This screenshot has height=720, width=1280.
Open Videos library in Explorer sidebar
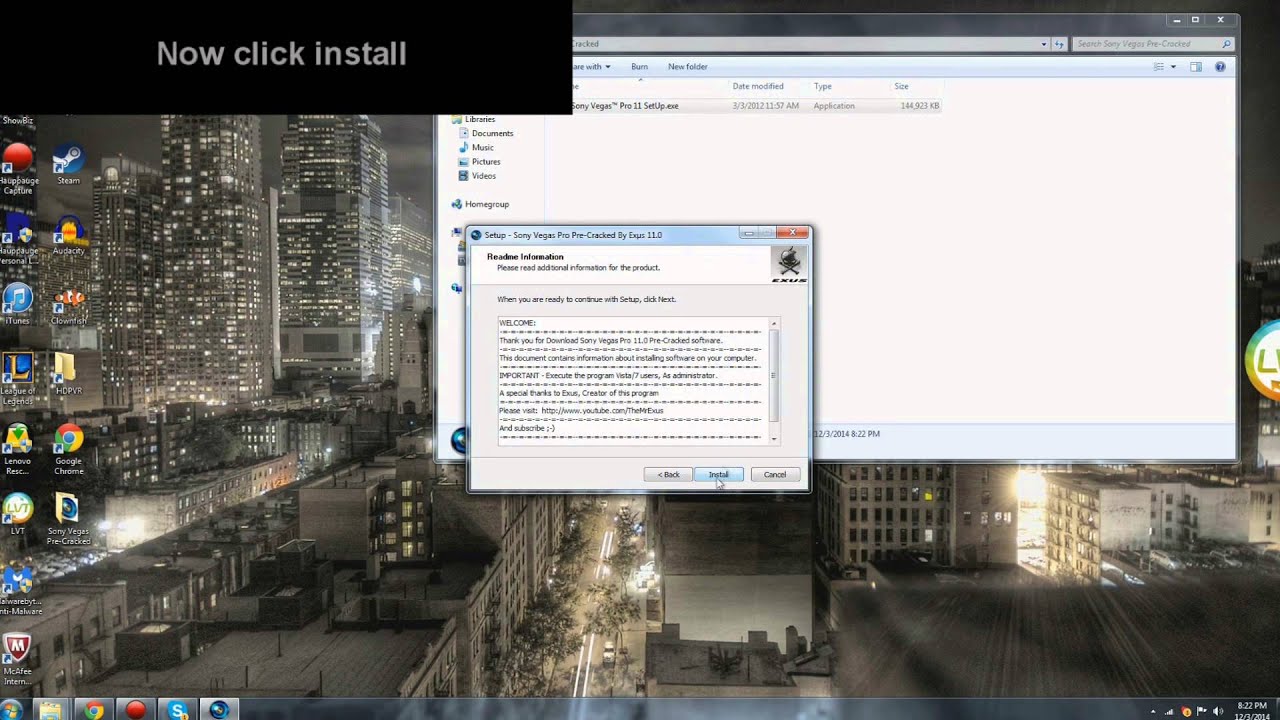484,176
